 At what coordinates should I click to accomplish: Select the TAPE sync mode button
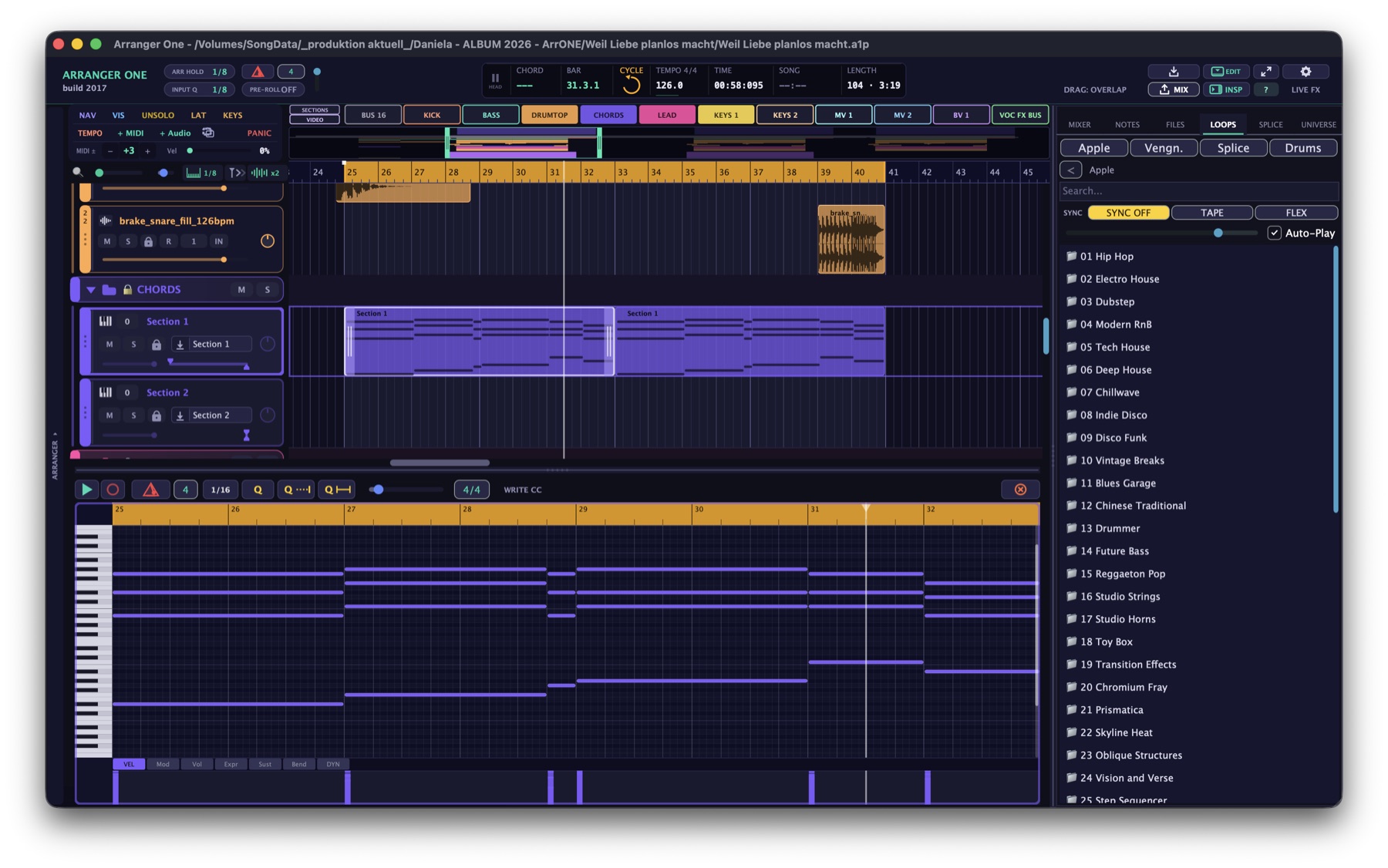1211,213
